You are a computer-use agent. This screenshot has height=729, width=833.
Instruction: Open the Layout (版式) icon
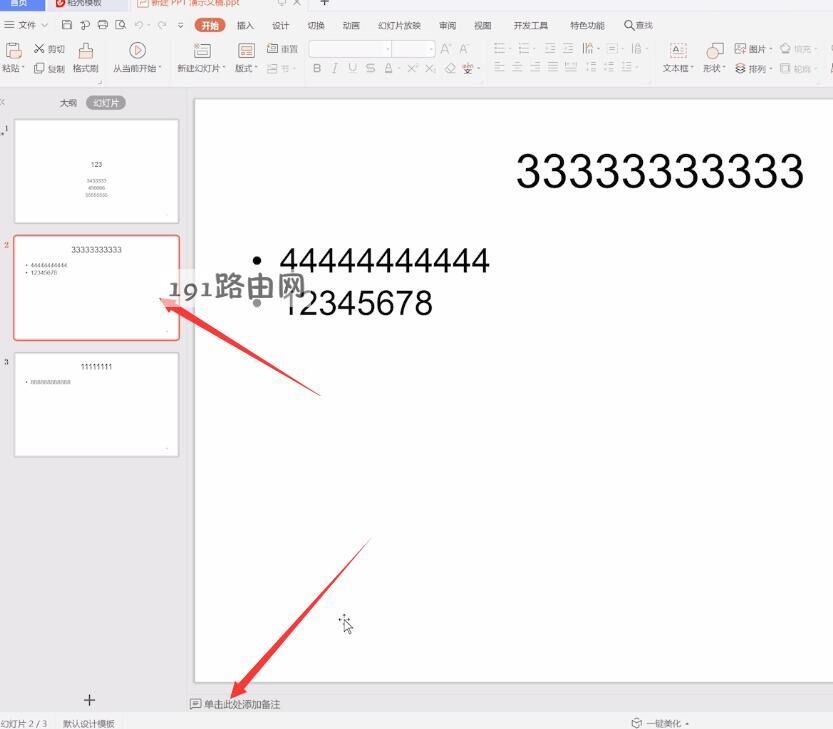246,50
